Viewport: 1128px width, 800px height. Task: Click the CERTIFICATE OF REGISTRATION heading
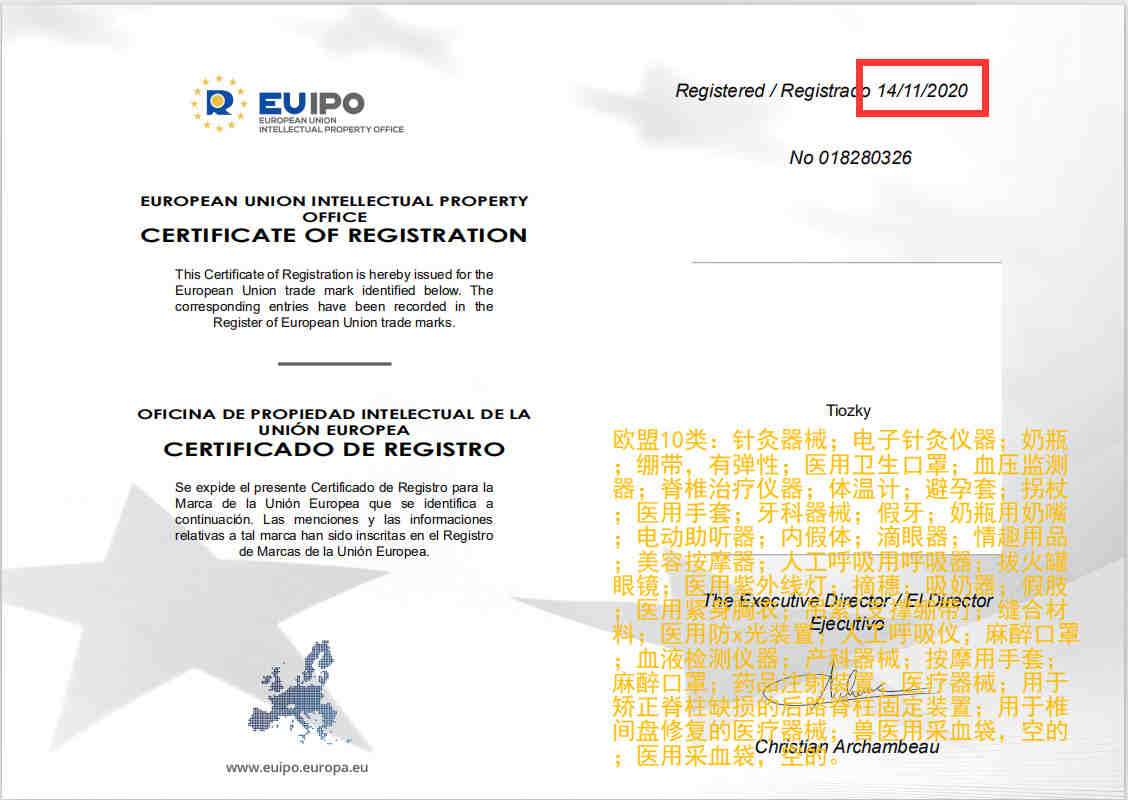[x=334, y=235]
